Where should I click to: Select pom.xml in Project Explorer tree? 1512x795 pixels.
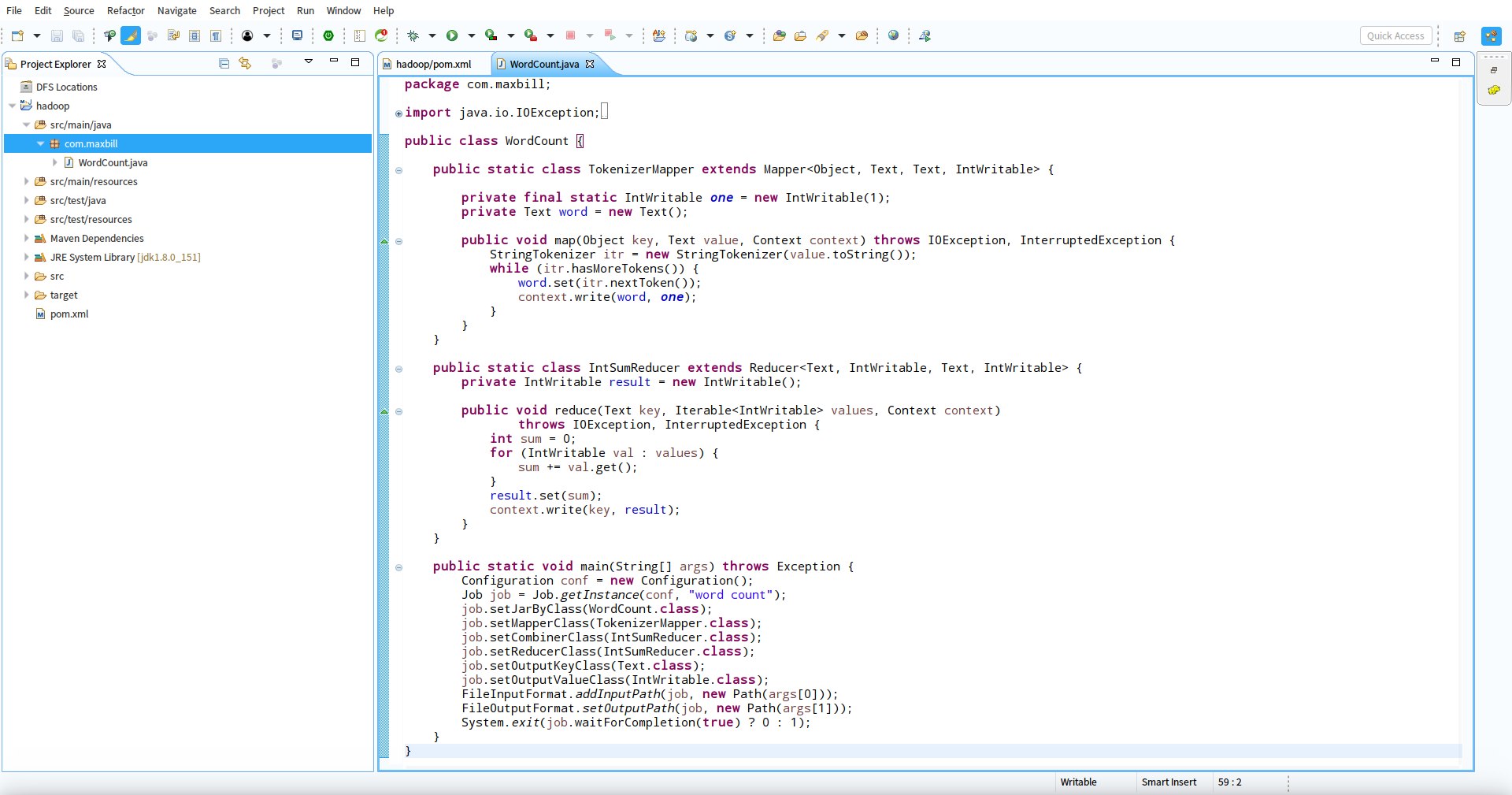click(x=69, y=314)
